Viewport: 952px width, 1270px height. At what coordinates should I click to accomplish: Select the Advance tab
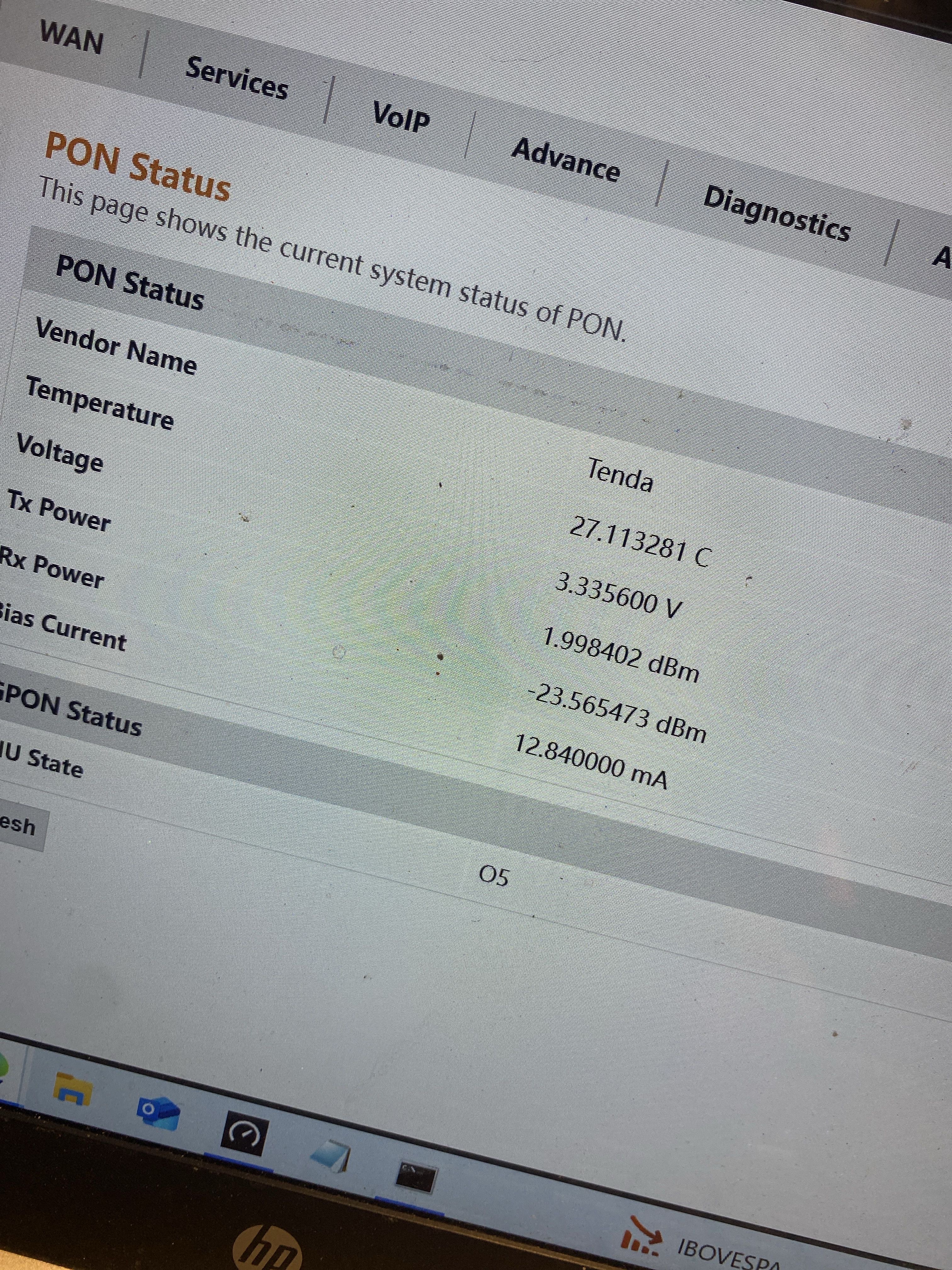pos(565,160)
